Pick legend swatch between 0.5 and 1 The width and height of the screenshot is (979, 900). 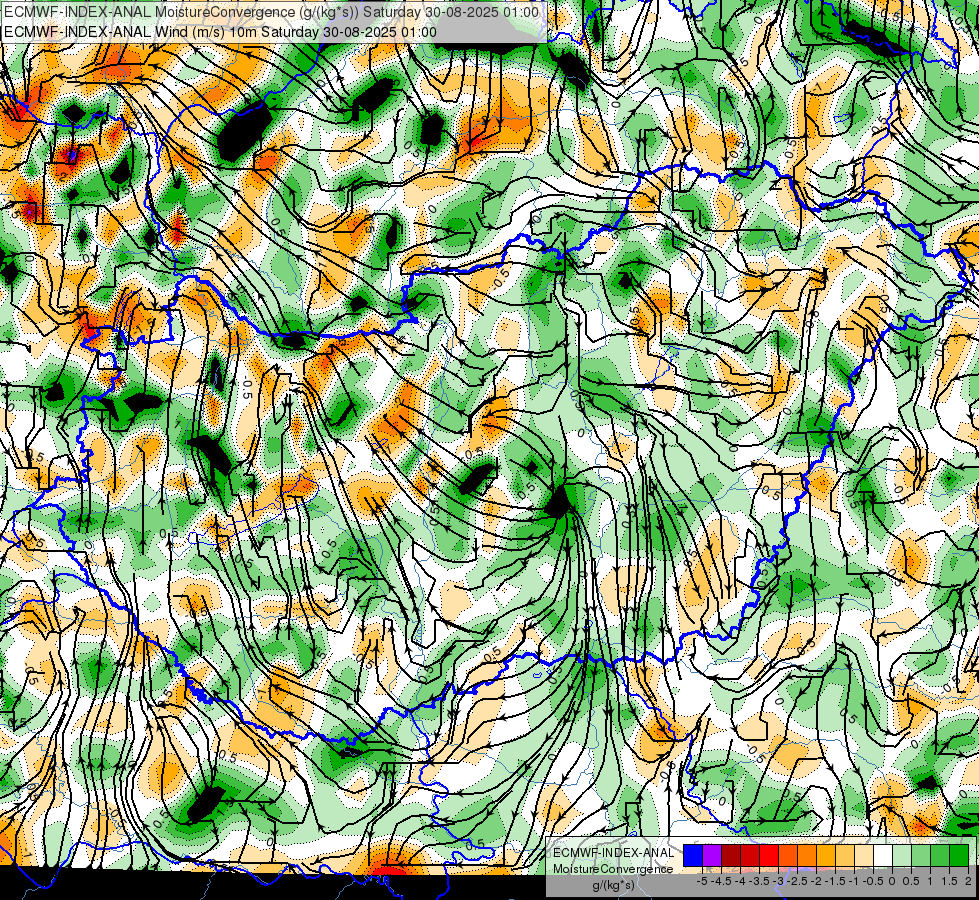[921, 856]
